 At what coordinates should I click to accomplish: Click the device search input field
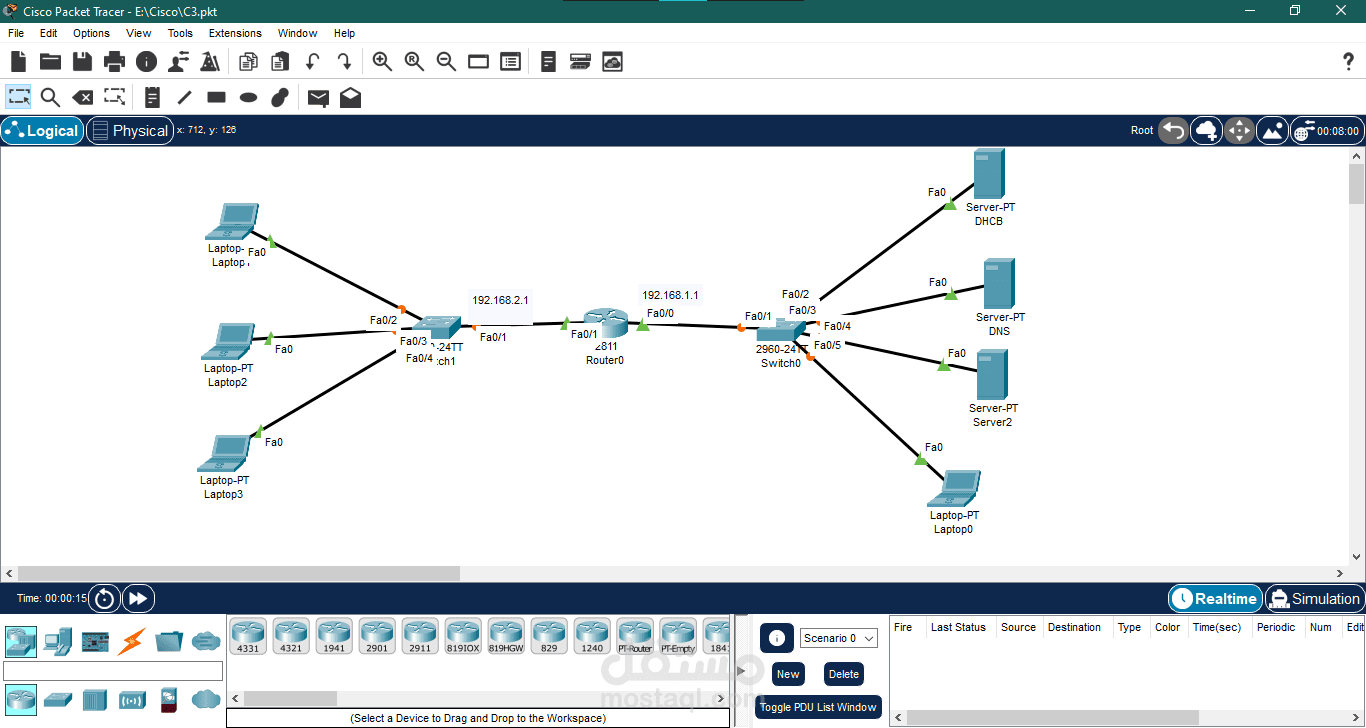pyautogui.click(x=113, y=671)
